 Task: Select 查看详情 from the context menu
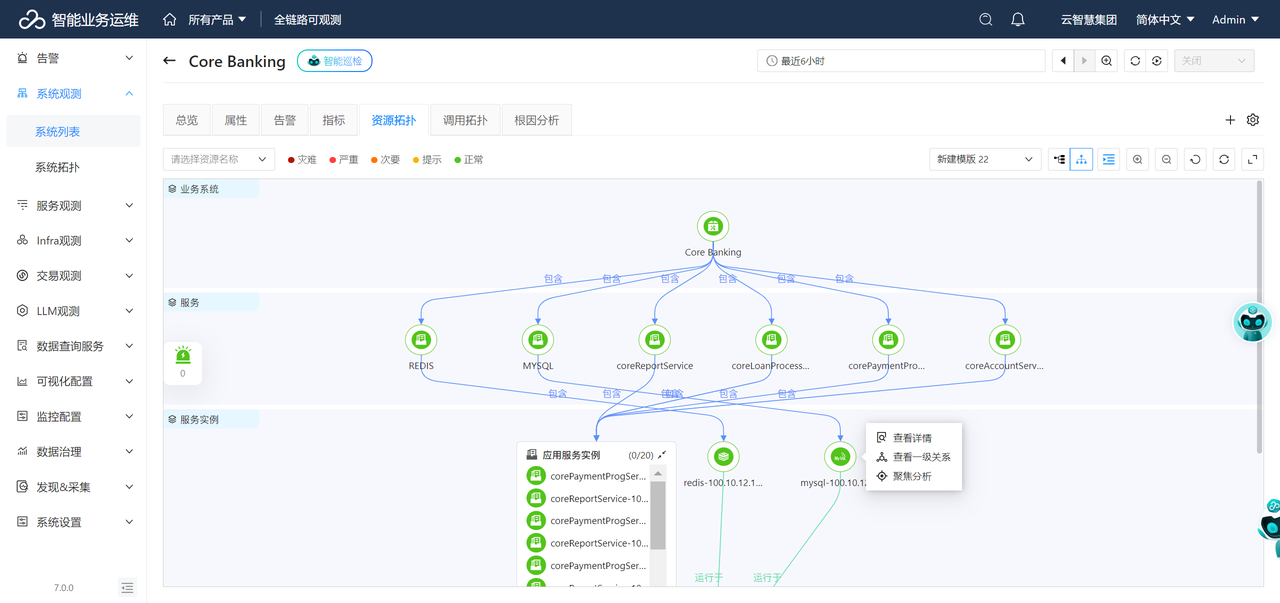tap(912, 438)
